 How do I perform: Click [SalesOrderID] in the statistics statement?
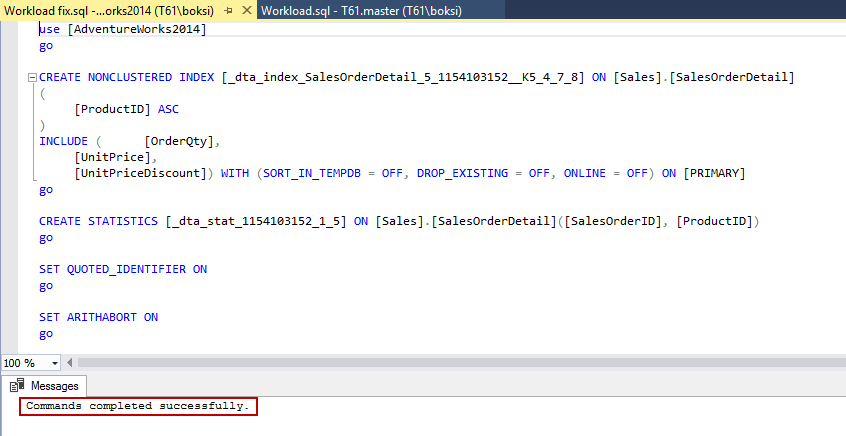(613, 221)
